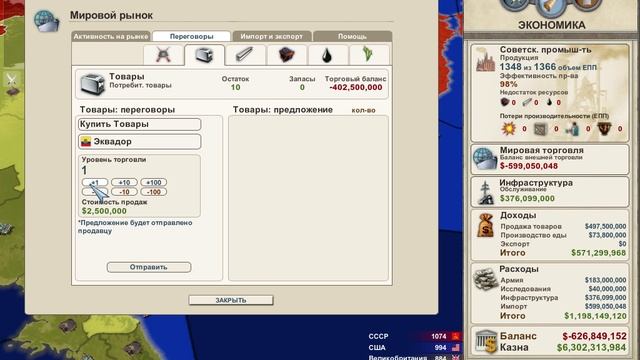The height and width of the screenshot is (360, 640).
Task: Click the Остаток value 10
Action: tap(236, 87)
